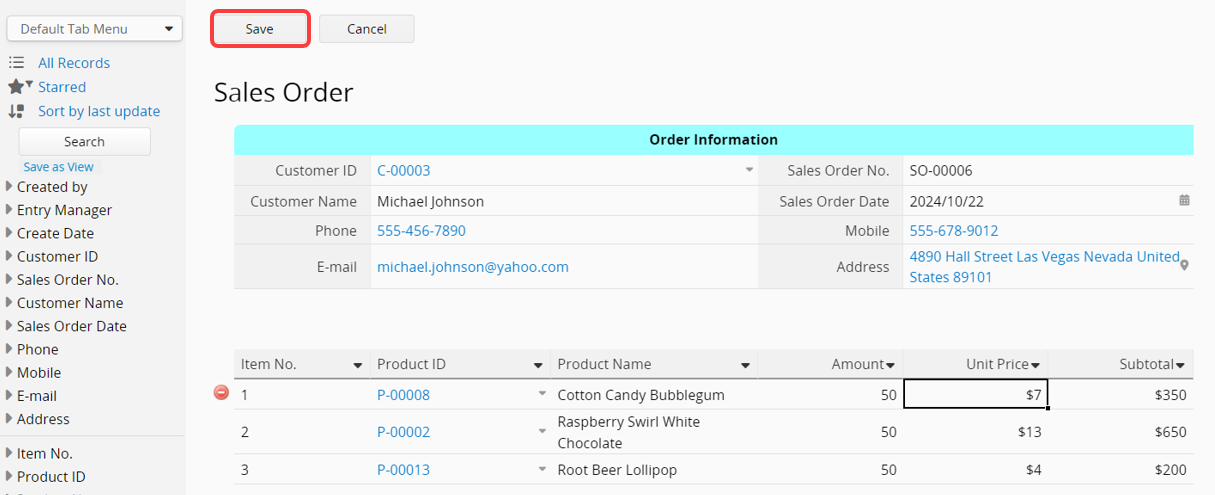The width and height of the screenshot is (1215, 495).
Task: Open the Customer ID dropdown arrow
Action: 749,170
